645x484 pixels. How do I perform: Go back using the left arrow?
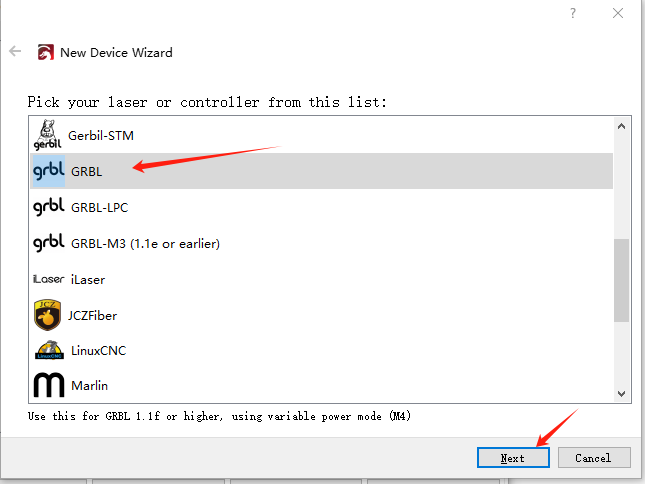pyautogui.click(x=15, y=51)
